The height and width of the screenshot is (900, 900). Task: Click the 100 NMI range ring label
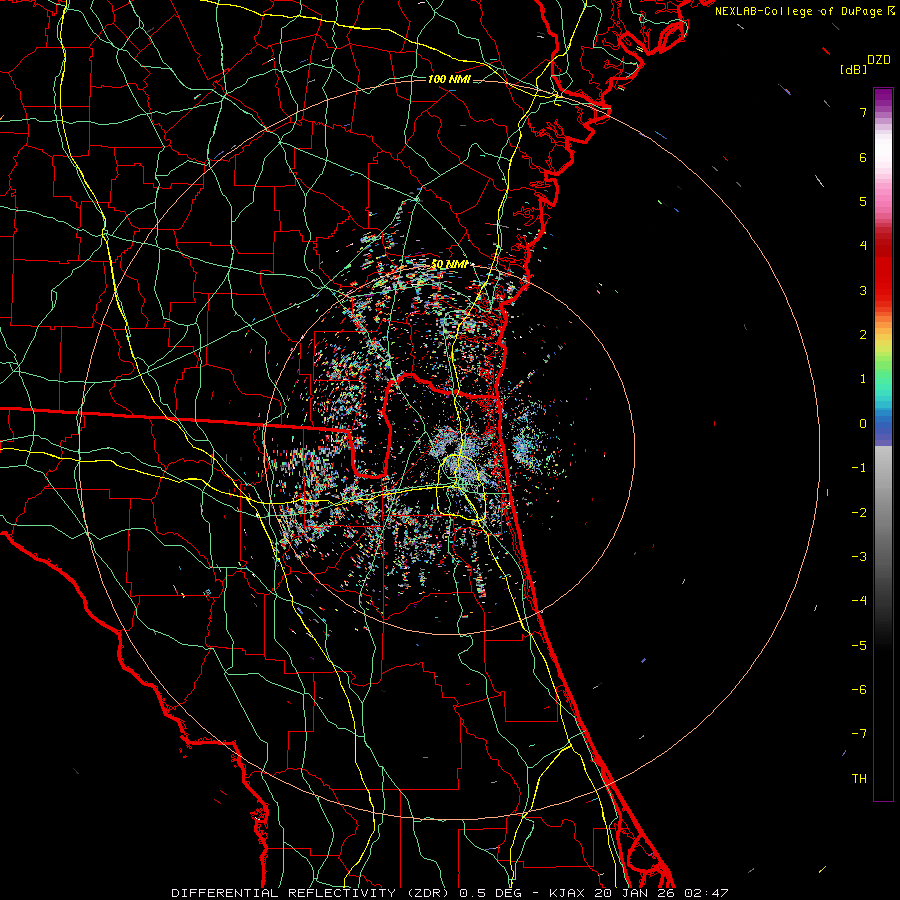pos(449,79)
